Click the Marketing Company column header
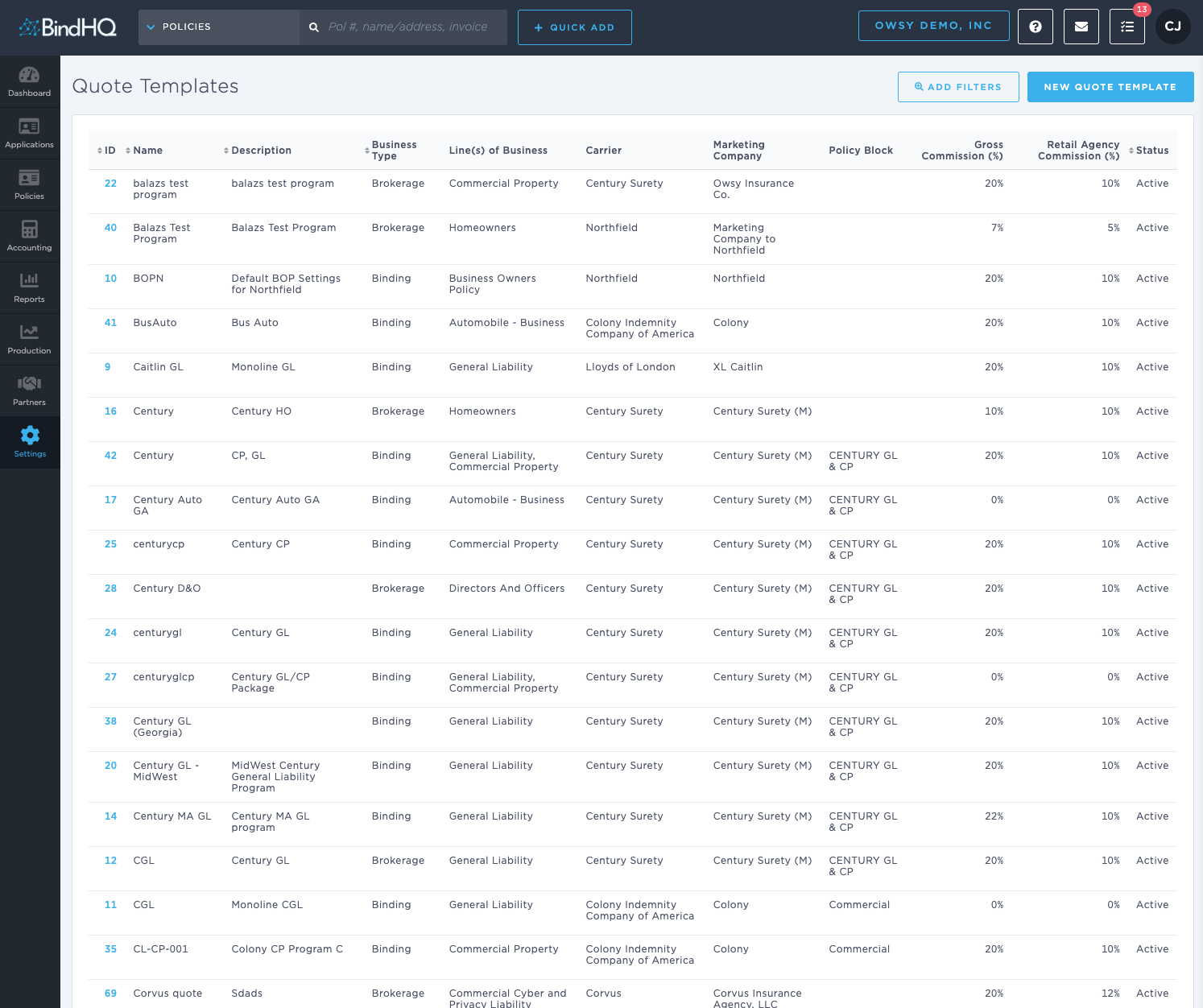This screenshot has height=1008, width=1203. [739, 151]
